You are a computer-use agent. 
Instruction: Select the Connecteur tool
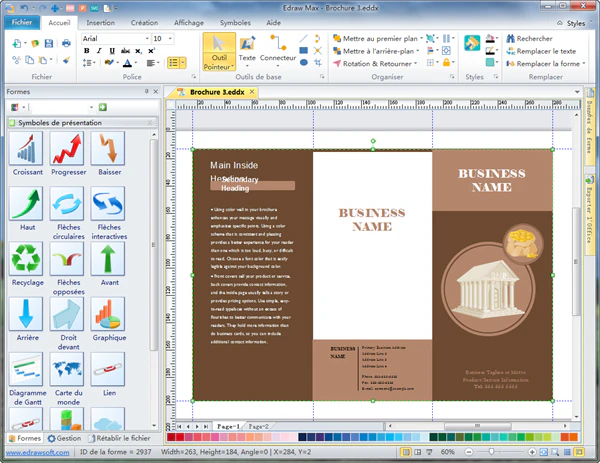(x=278, y=50)
